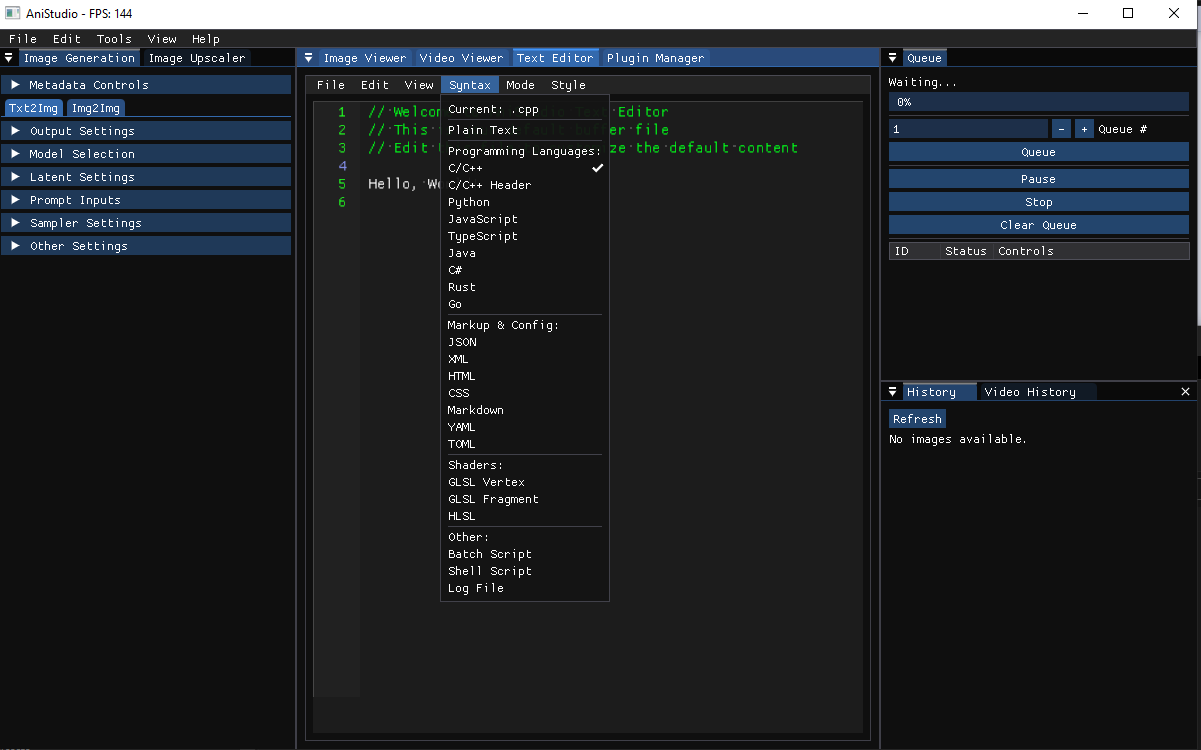Pause the generation queue
Image resolution: width=1201 pixels, height=750 pixels.
click(1038, 179)
